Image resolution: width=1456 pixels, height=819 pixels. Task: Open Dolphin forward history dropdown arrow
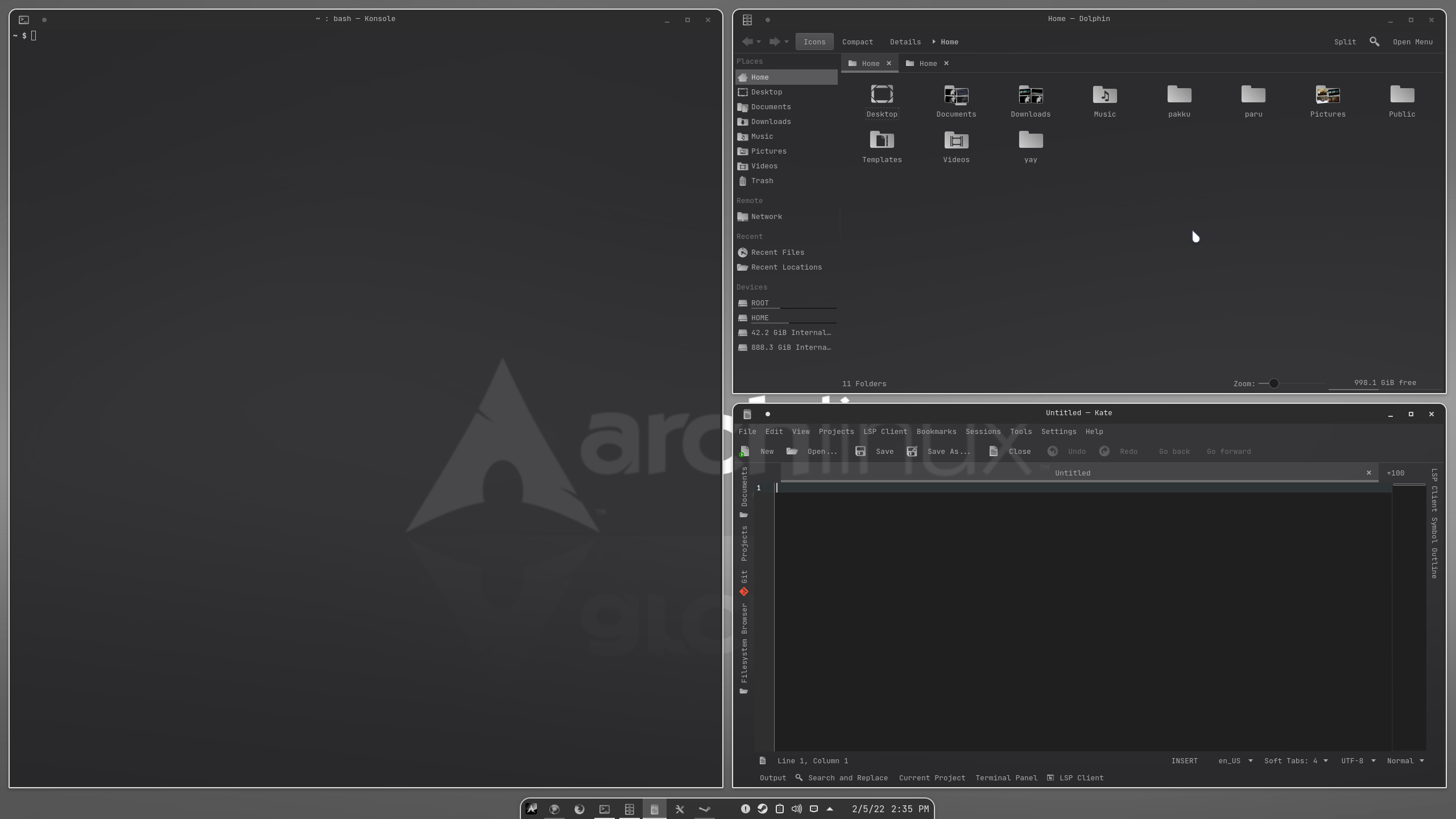tap(787, 42)
